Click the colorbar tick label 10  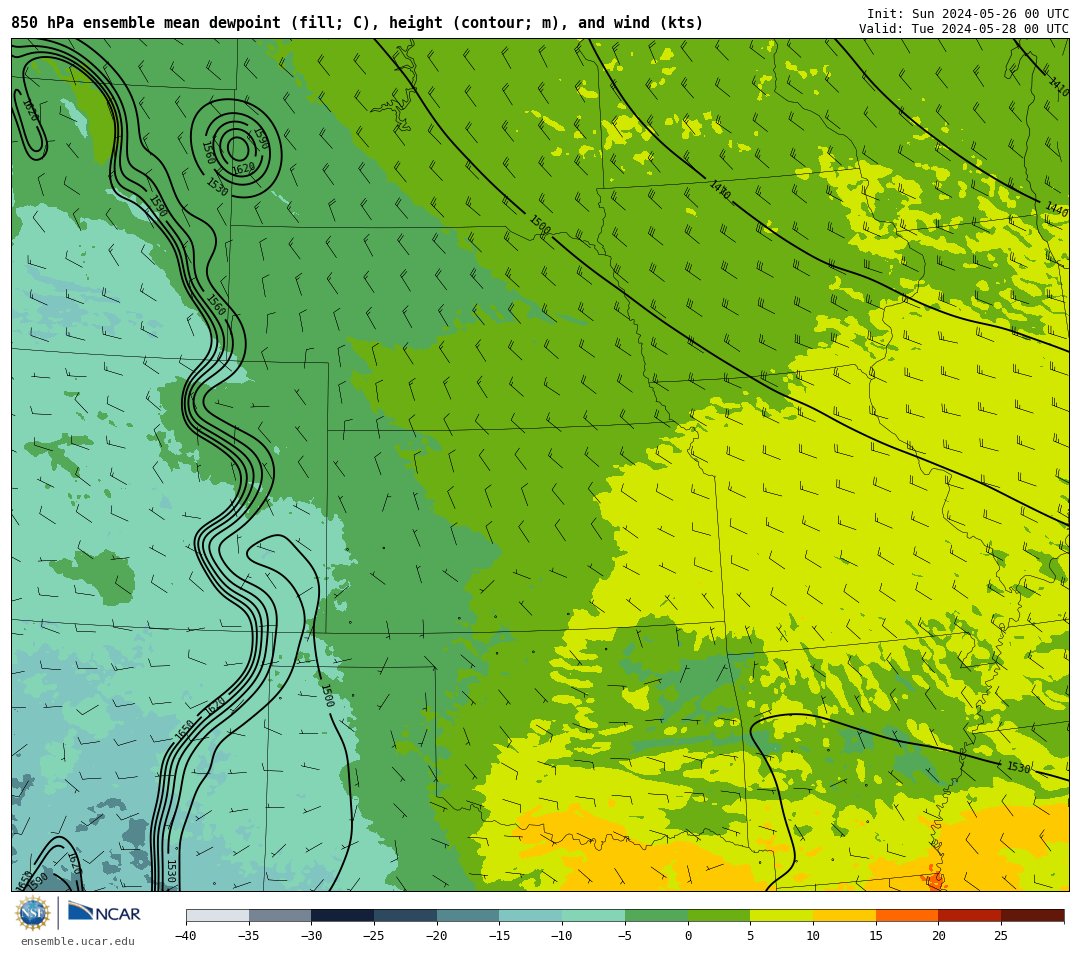(x=813, y=935)
